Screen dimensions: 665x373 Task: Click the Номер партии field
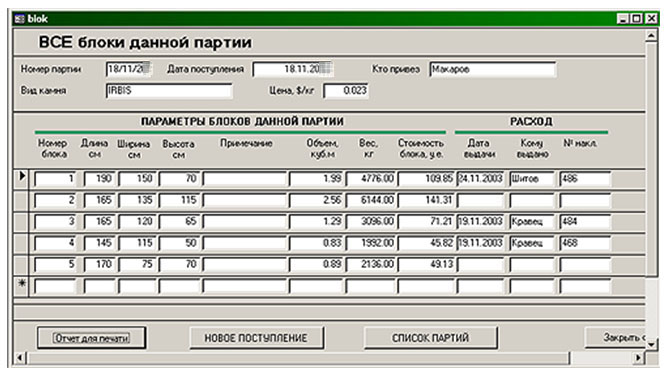[x=129, y=69]
